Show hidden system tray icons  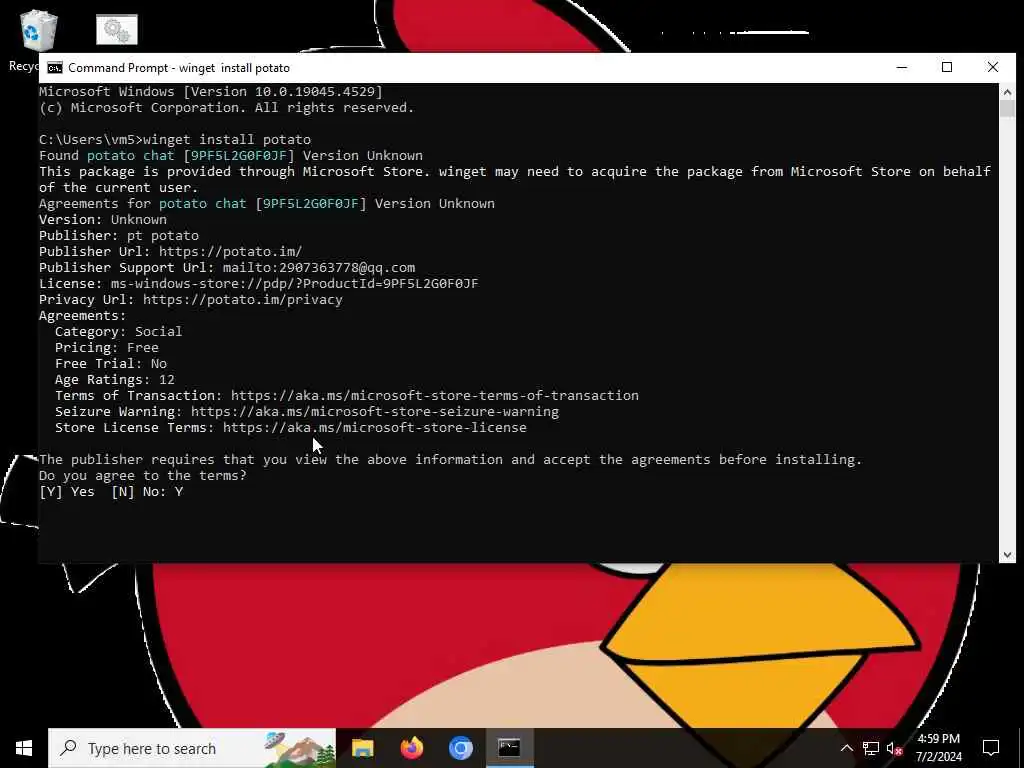click(846, 748)
